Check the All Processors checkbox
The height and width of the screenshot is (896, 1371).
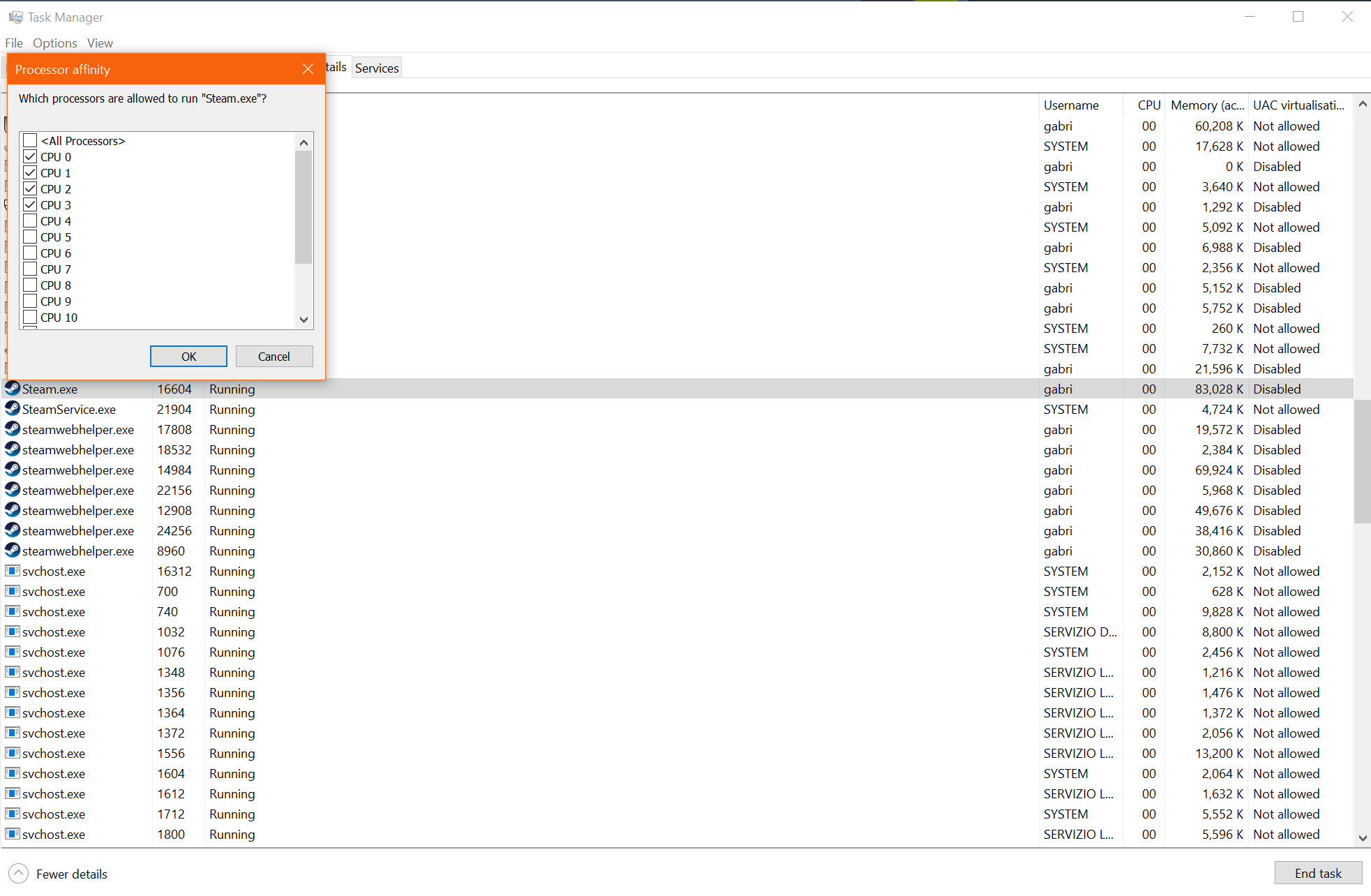(30, 140)
